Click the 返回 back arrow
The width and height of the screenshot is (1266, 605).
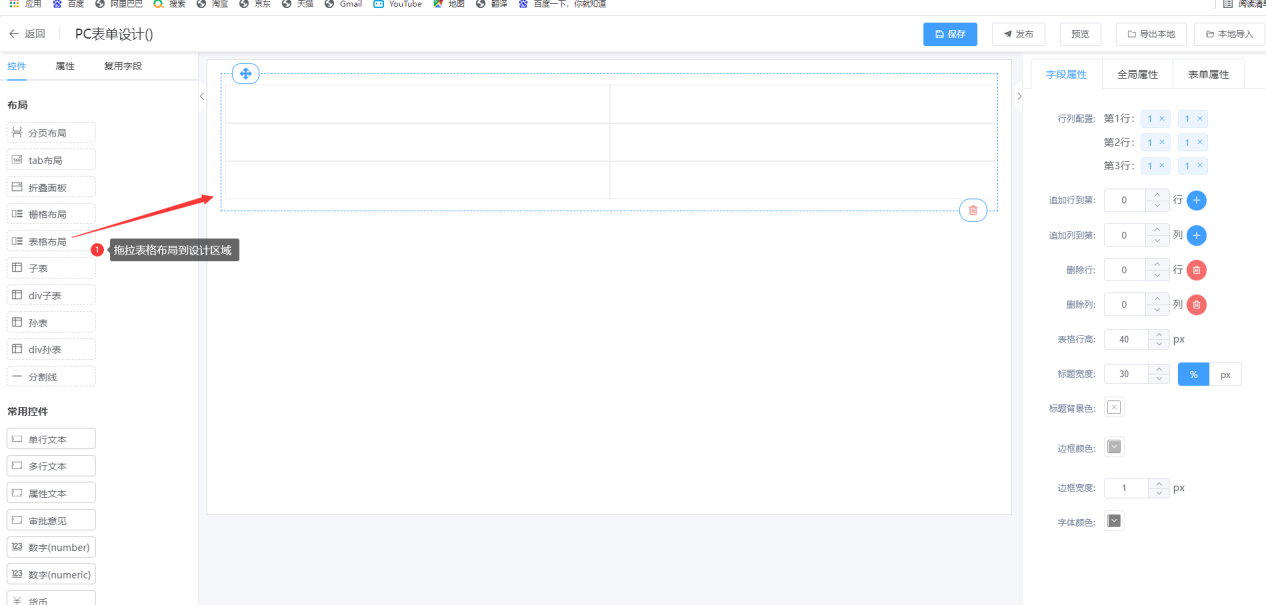click(14, 34)
